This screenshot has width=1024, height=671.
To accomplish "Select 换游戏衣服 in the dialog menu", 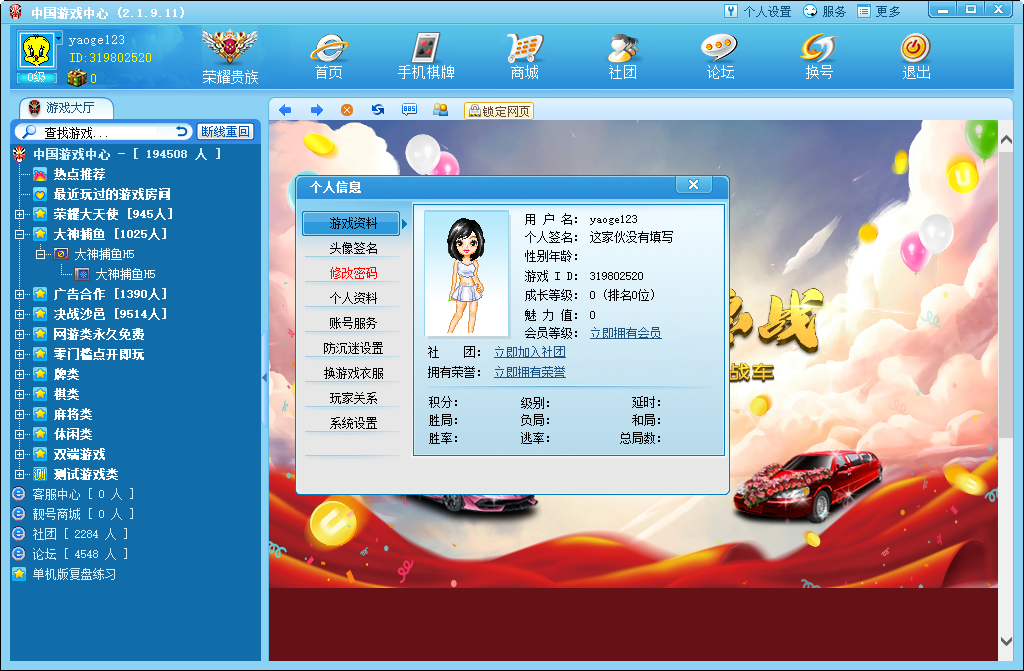I will pyautogui.click(x=353, y=373).
